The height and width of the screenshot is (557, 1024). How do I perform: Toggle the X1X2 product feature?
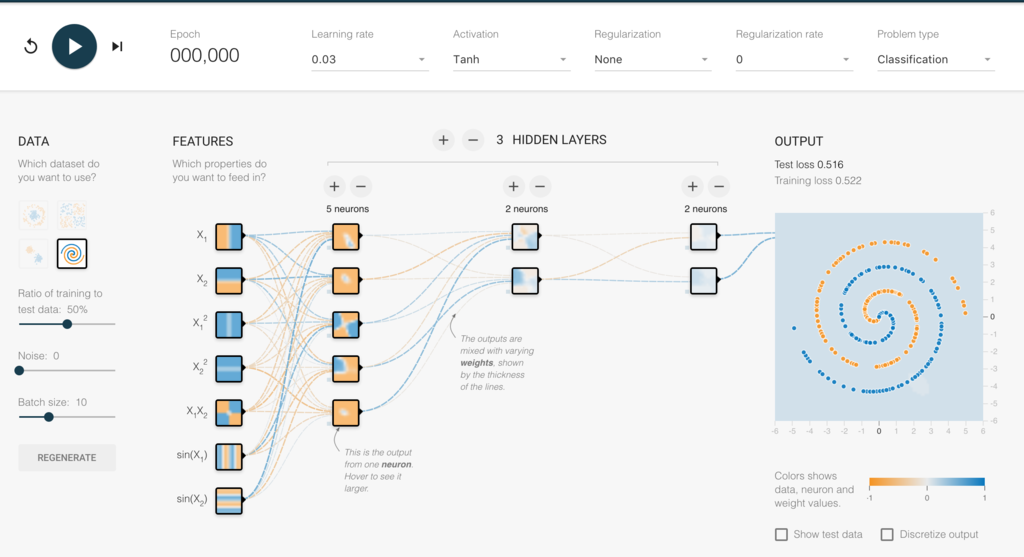click(x=229, y=413)
